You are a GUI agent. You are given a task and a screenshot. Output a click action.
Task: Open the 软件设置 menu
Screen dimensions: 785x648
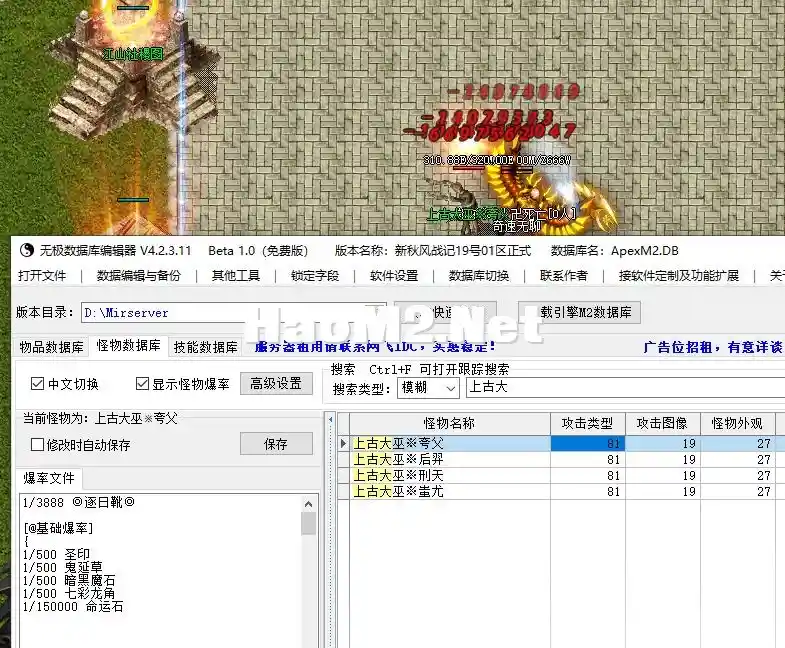coord(394,275)
